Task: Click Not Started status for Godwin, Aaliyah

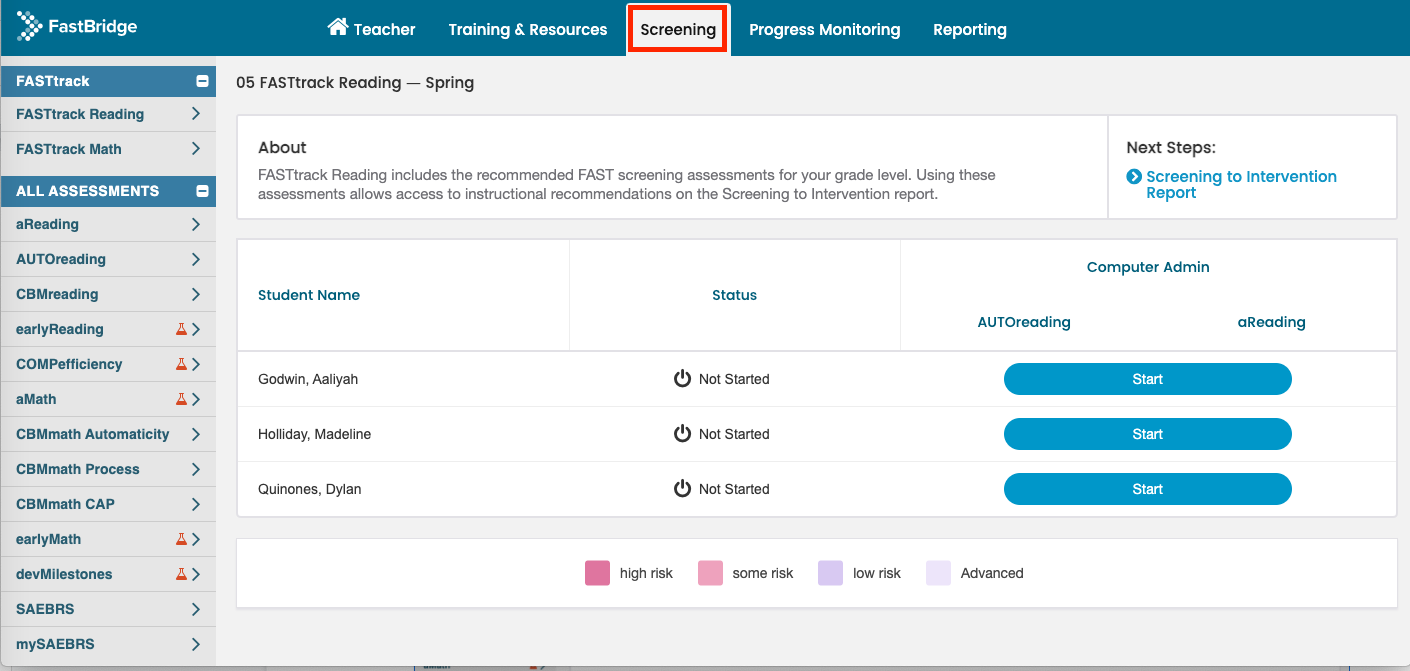Action: pyautogui.click(x=734, y=379)
